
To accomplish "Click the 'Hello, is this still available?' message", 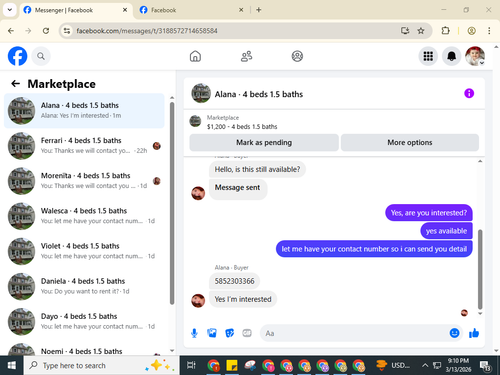I will pyautogui.click(x=257, y=169).
